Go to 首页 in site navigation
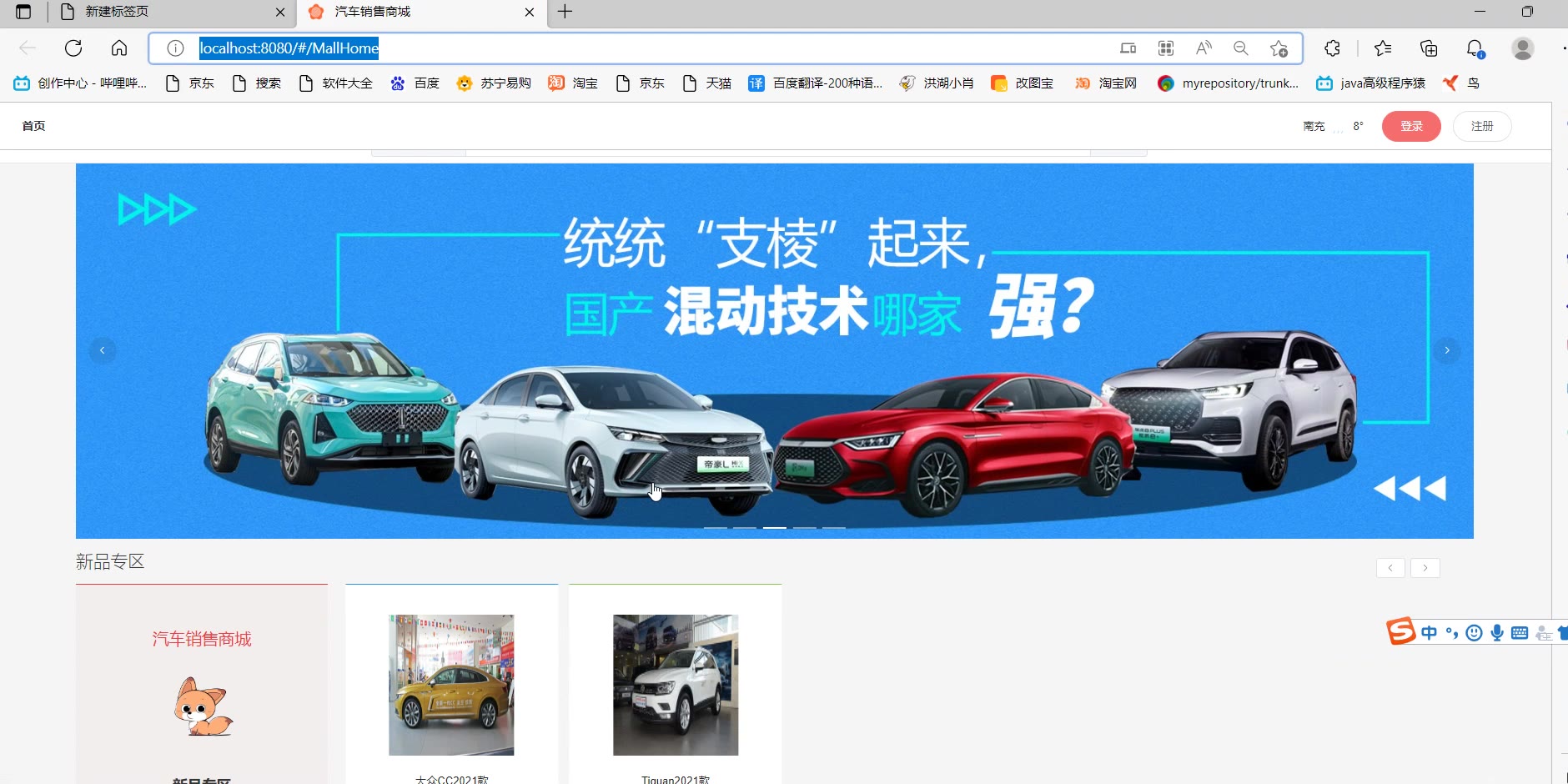Screen dimensions: 1568x784 33,126
